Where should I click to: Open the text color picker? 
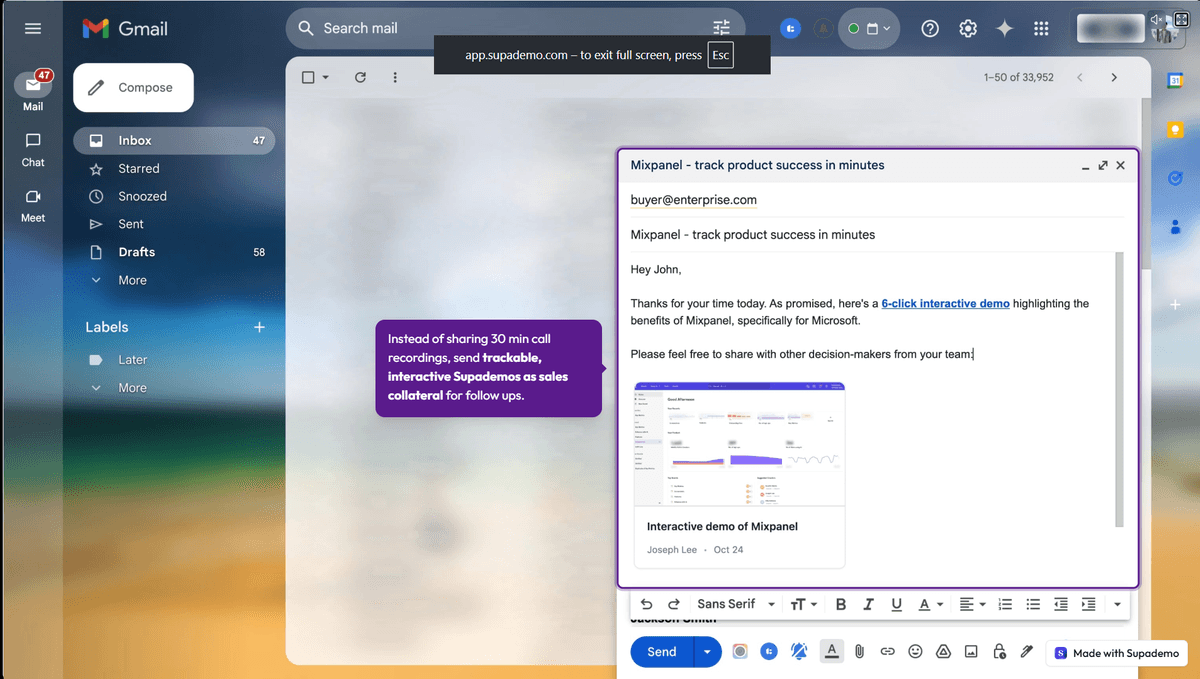[930, 604]
